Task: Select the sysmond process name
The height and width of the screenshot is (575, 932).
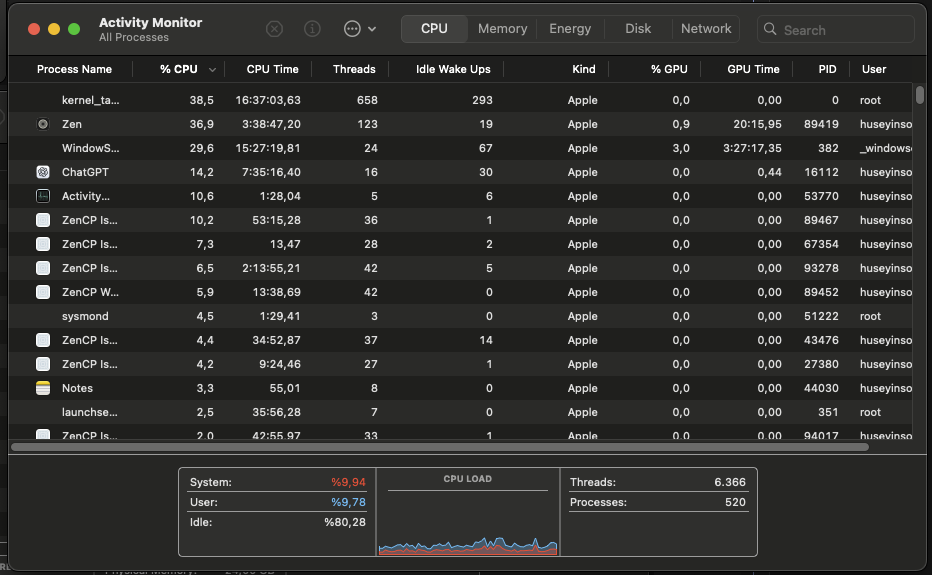Action: pos(85,316)
